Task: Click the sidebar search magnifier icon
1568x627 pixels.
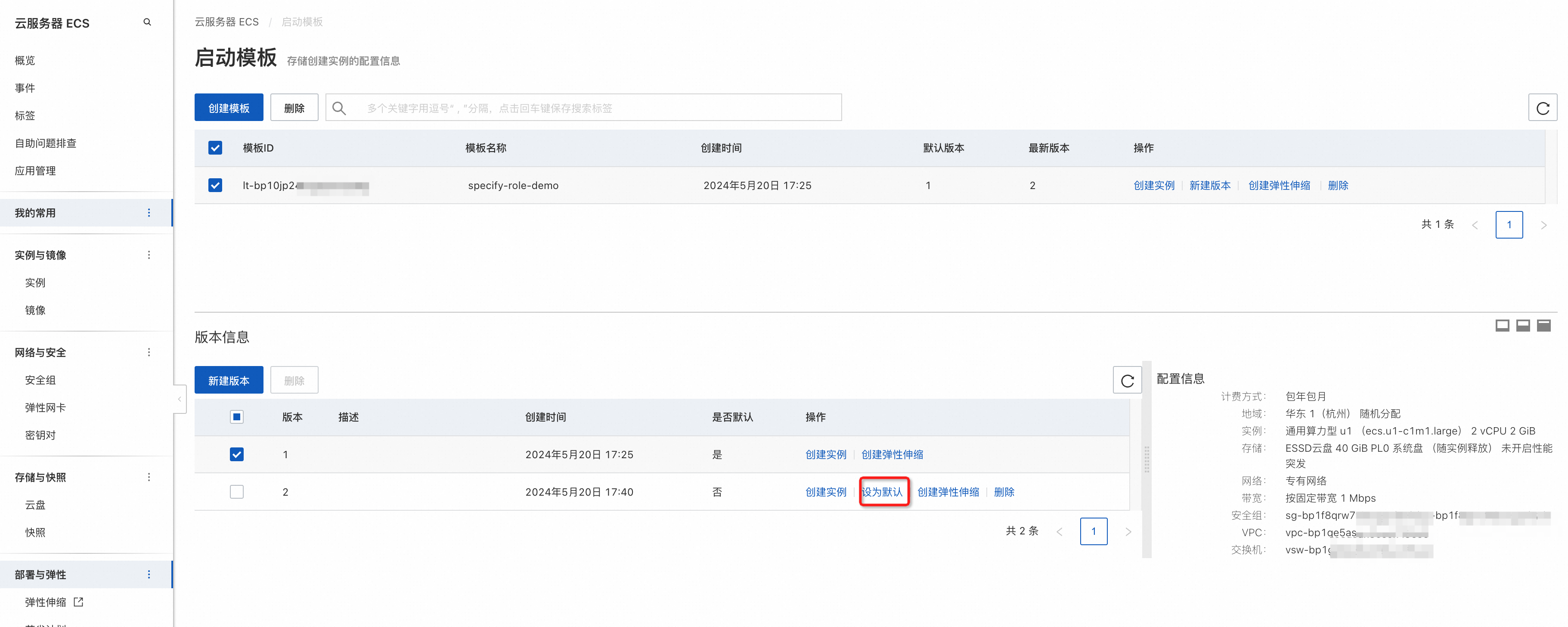Action: click(x=147, y=22)
